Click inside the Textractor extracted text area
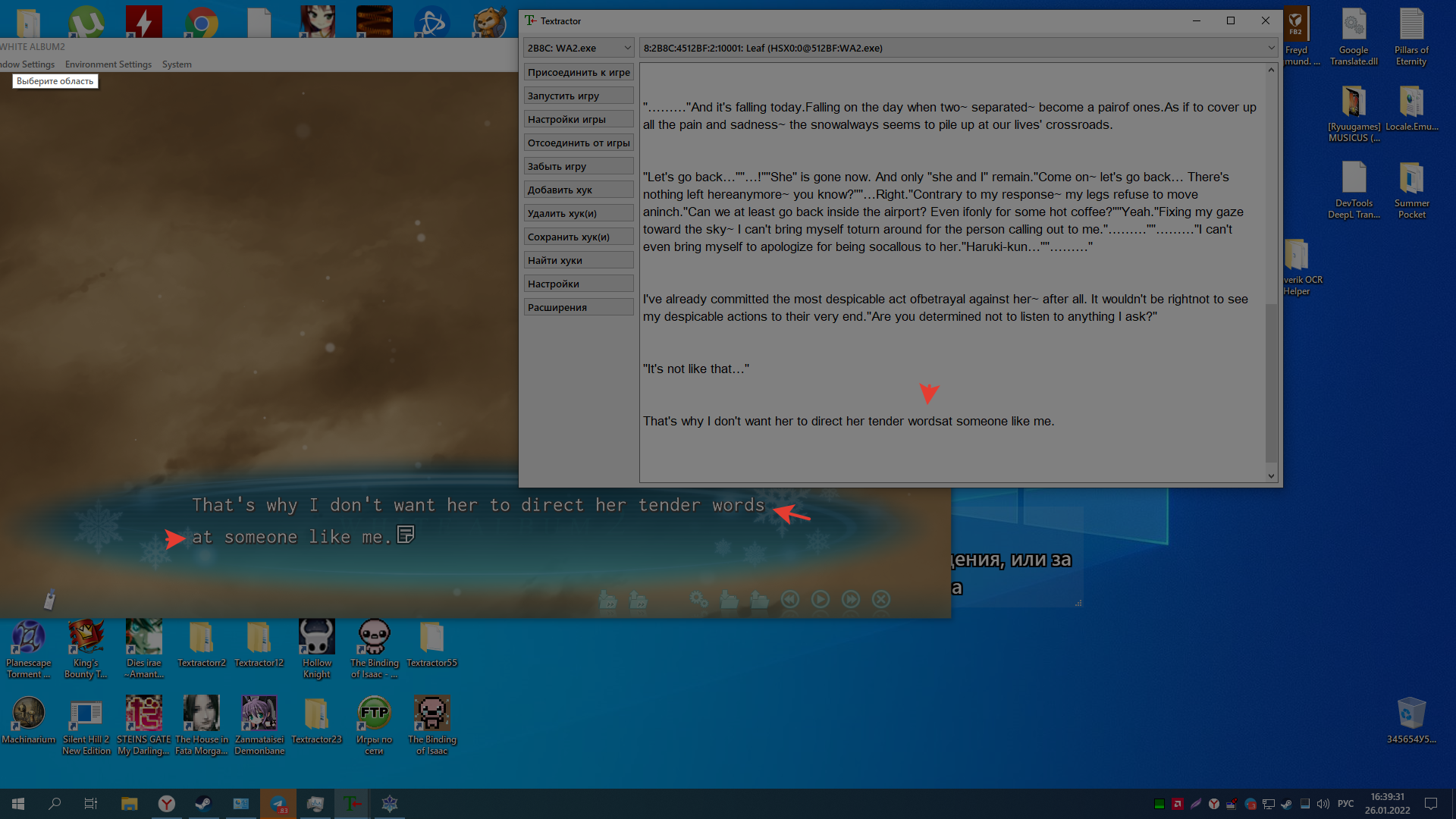The height and width of the screenshot is (819, 1456). tap(952, 273)
